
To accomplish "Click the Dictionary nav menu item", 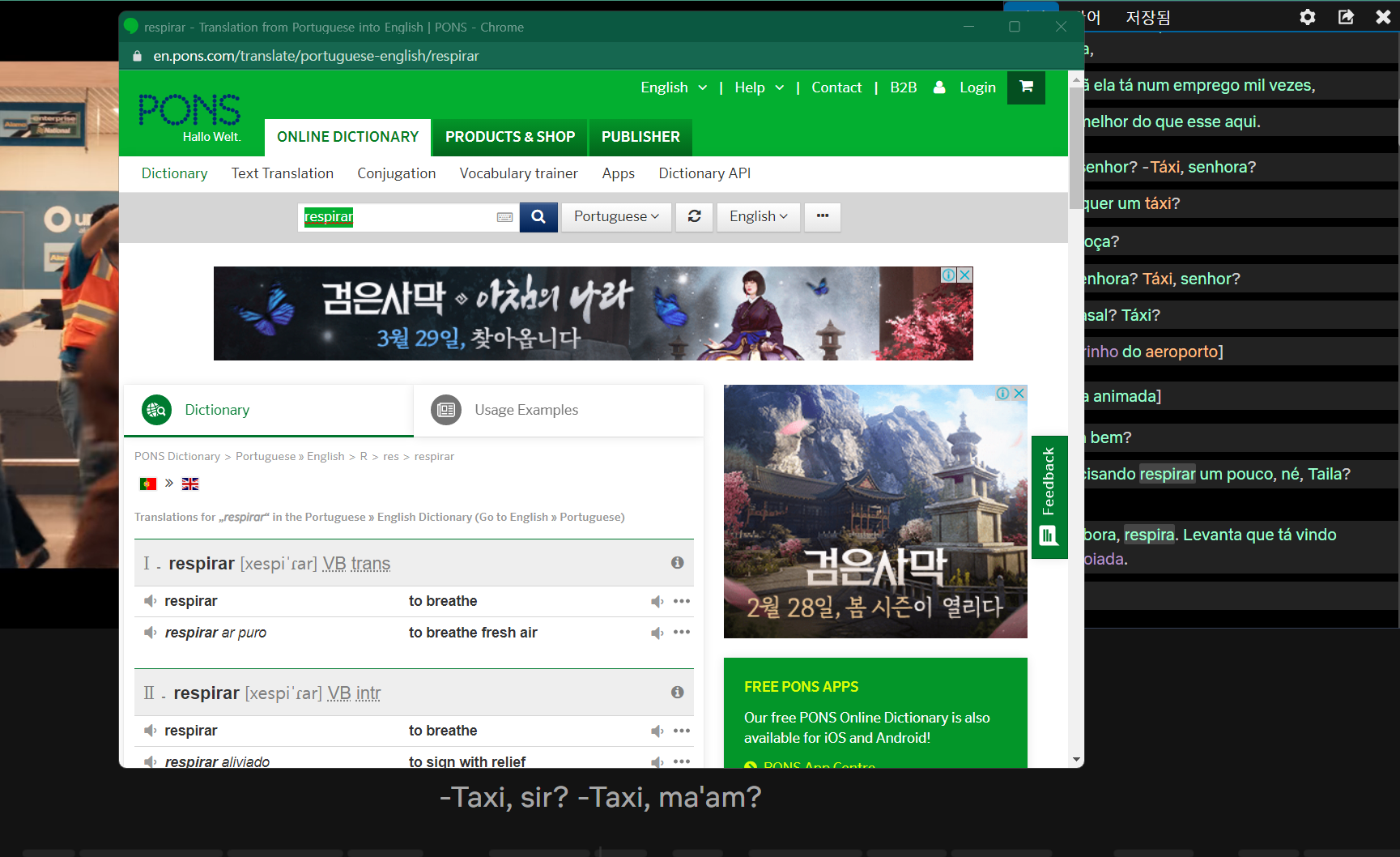I will pyautogui.click(x=174, y=173).
